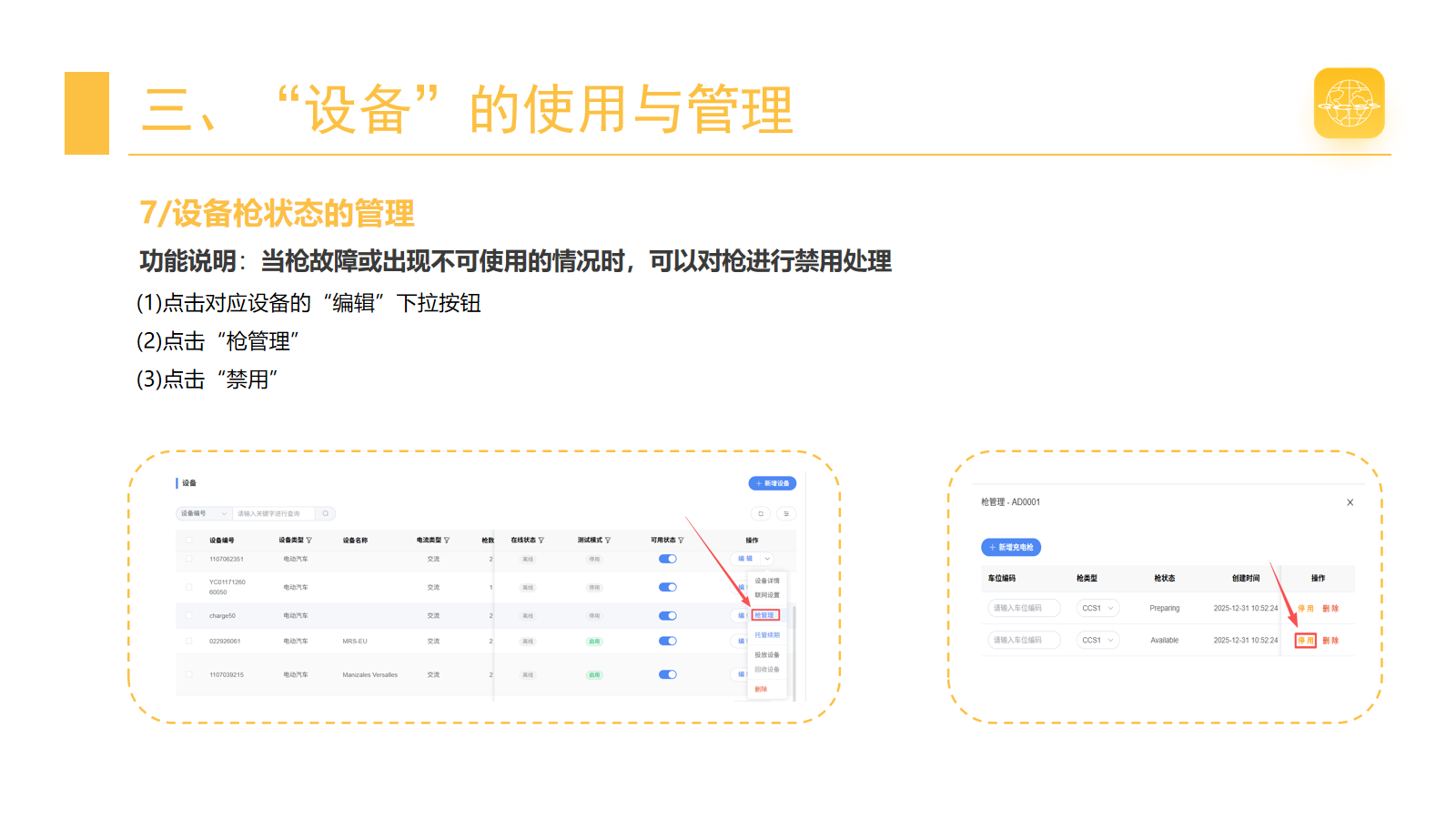Tick the select-all checkbox in device table header

pyautogui.click(x=189, y=541)
